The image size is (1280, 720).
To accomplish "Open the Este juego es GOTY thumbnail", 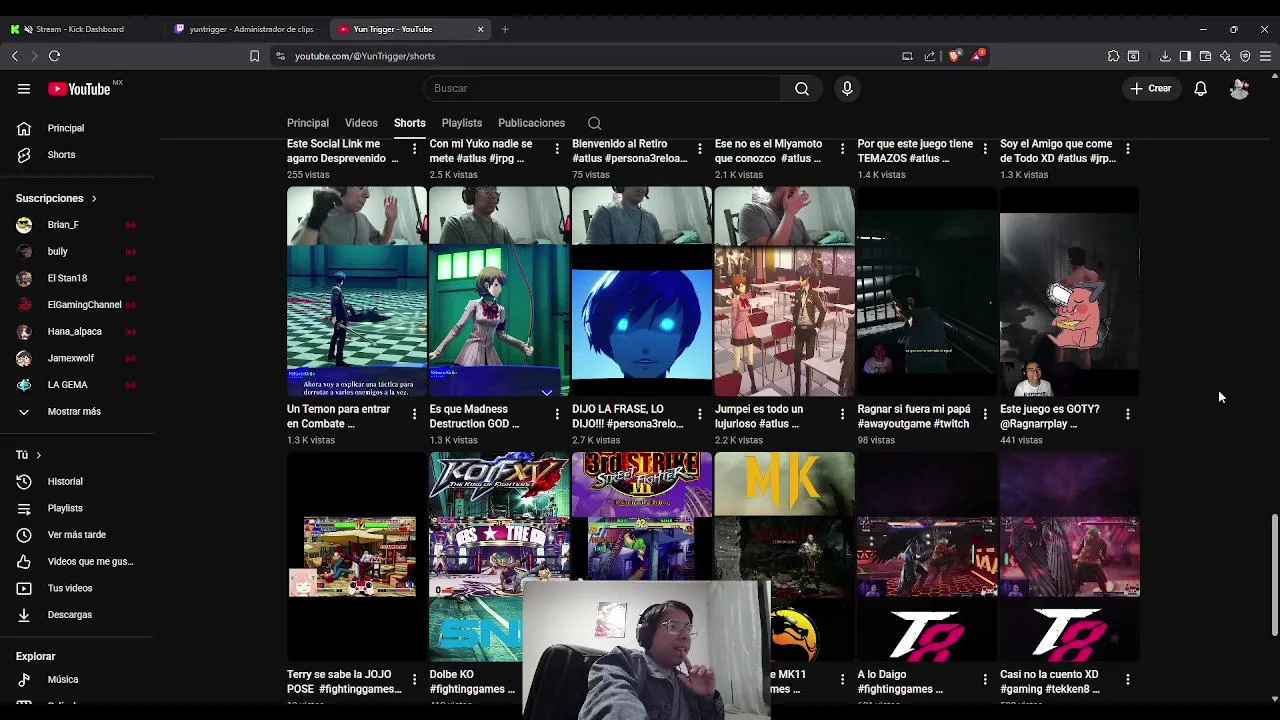I will tap(1069, 291).
